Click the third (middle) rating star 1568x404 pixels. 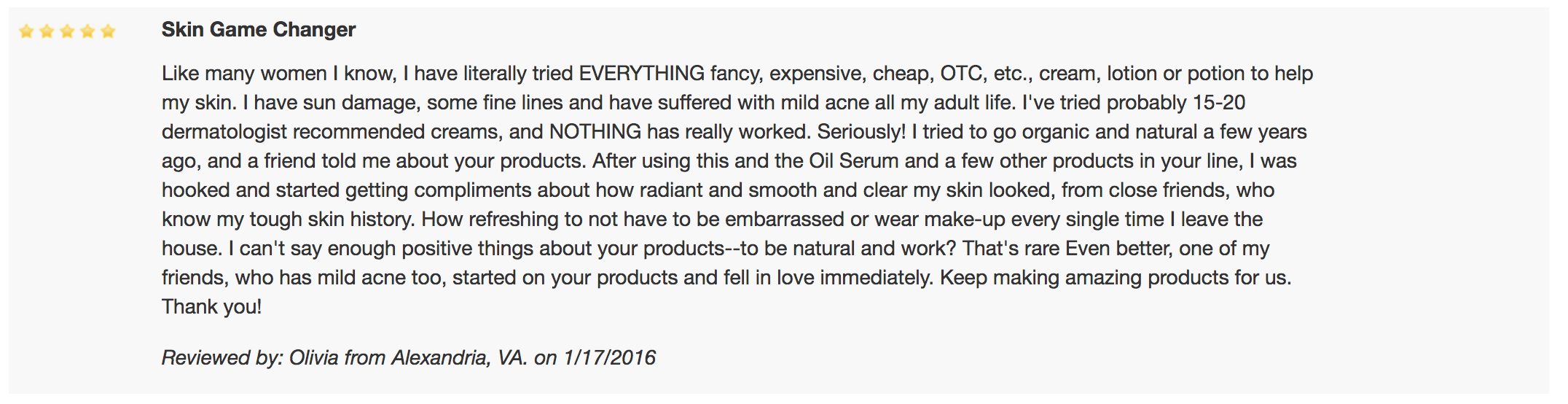[67, 31]
